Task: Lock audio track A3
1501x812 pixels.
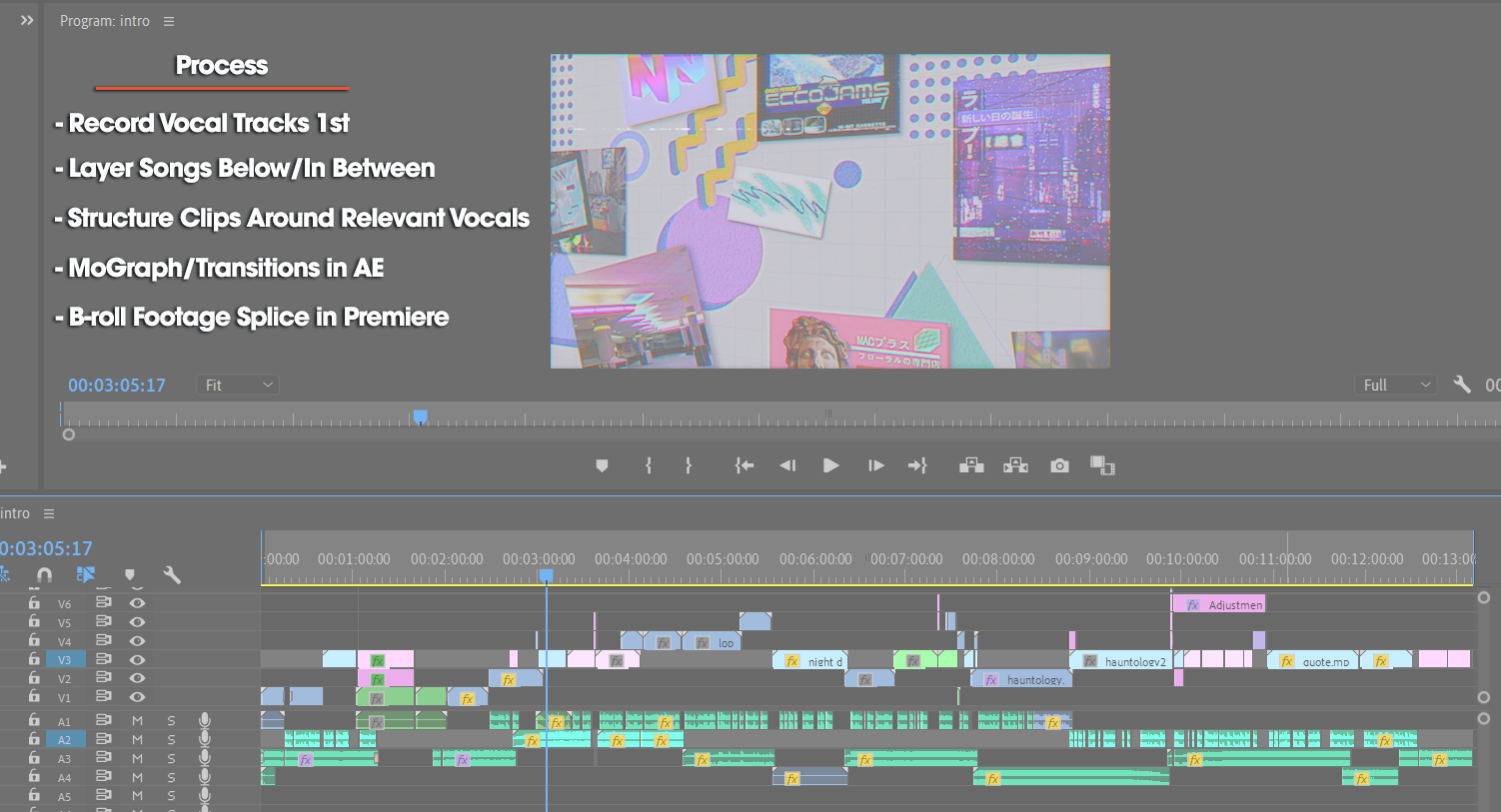Action: pyautogui.click(x=34, y=757)
